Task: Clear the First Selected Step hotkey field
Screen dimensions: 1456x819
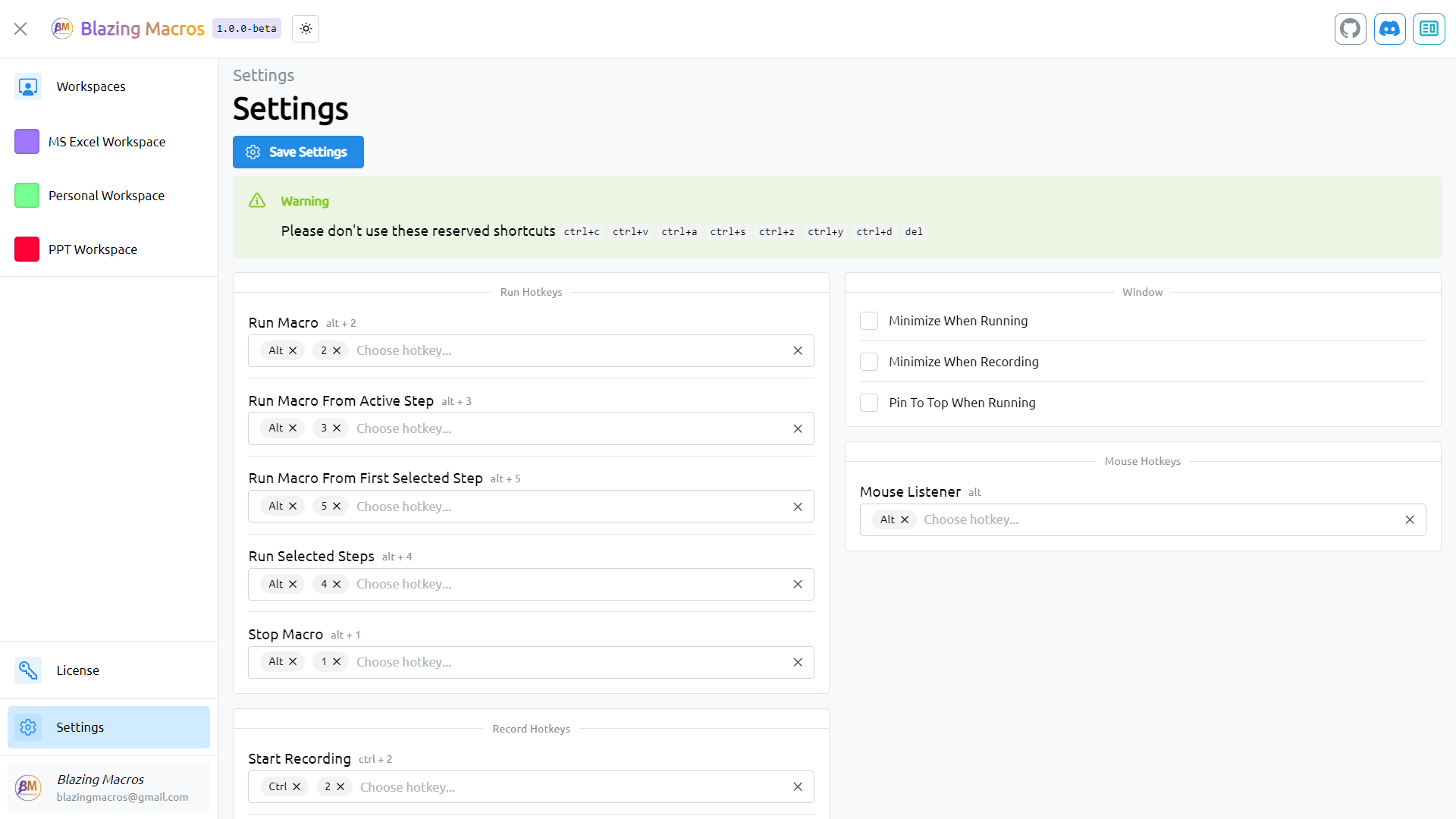Action: tap(798, 507)
